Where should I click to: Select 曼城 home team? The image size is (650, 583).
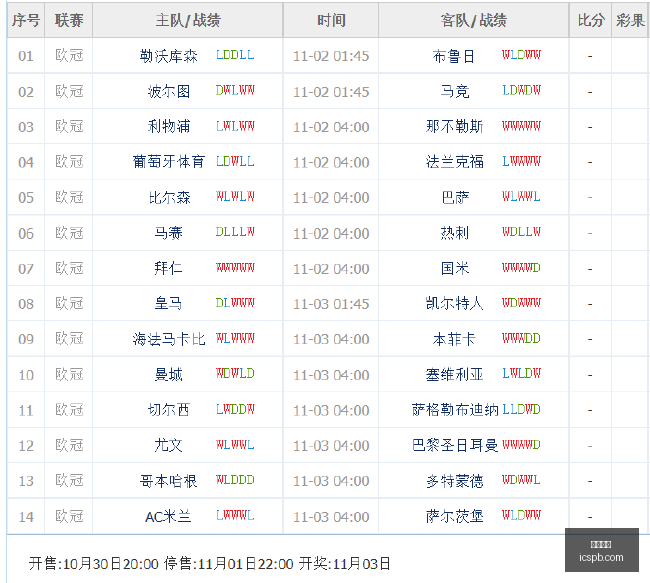point(168,375)
